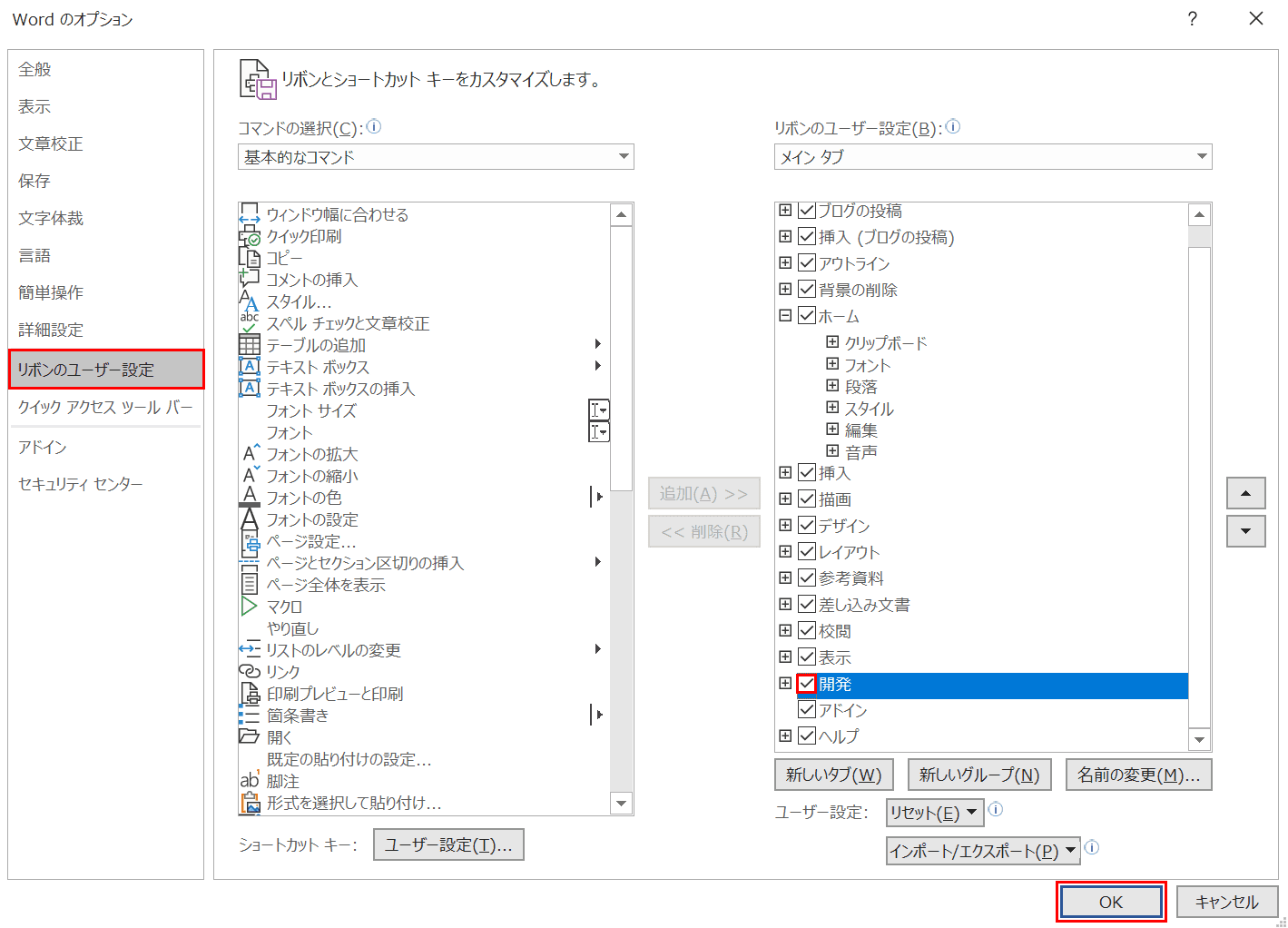Viewport: 1288px width, 928px height.
Task: Click the help question mark in title bar
Action: point(1192,19)
